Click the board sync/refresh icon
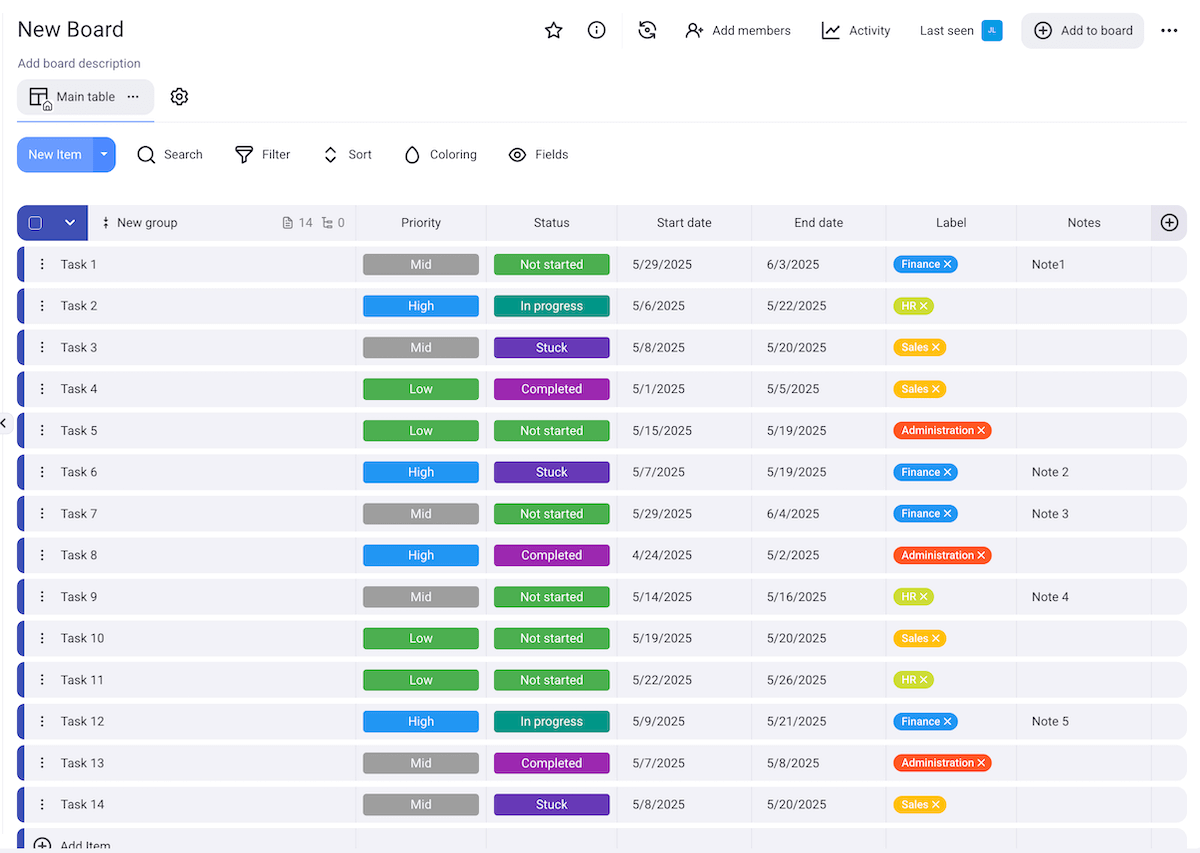 click(x=647, y=30)
